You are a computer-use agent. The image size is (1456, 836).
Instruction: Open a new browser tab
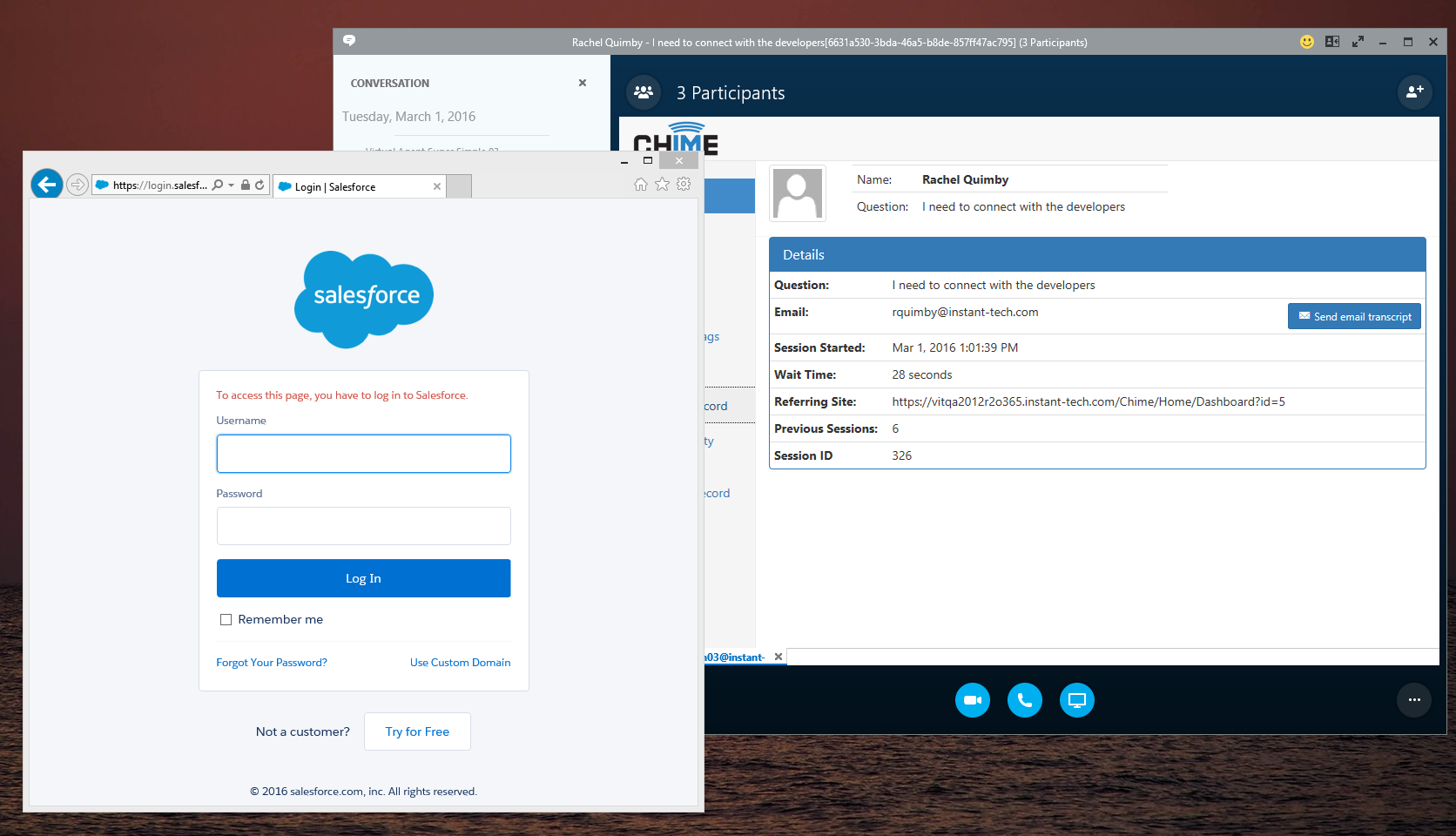[x=459, y=186]
